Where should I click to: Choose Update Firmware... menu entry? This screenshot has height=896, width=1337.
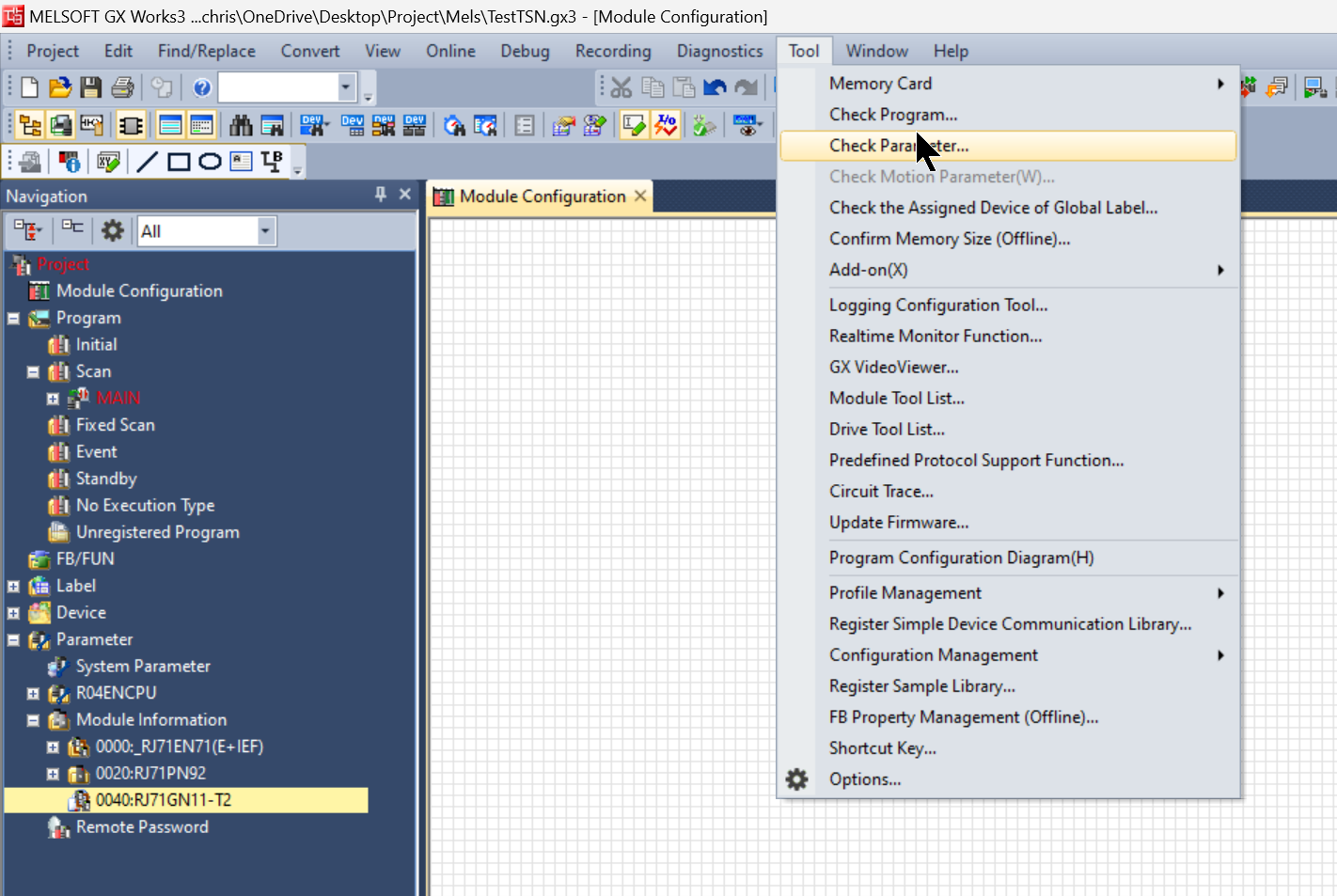(1008, 523)
